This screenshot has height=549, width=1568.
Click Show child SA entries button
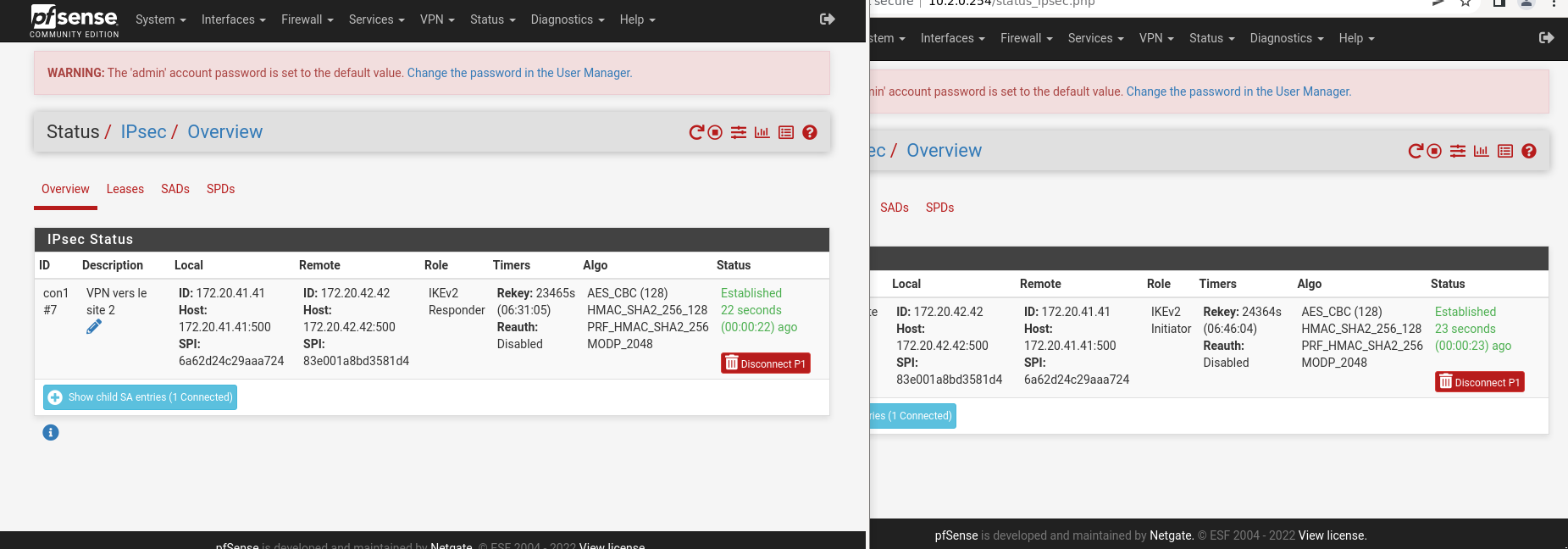[x=141, y=397]
